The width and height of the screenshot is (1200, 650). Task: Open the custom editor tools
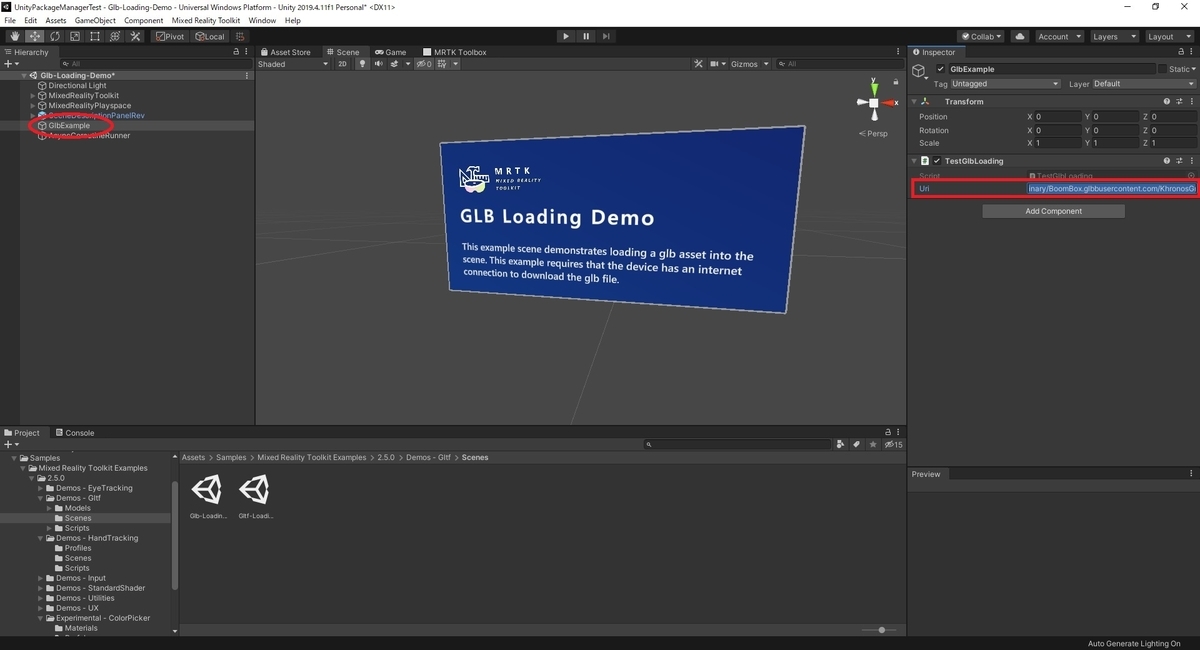[x=135, y=37]
